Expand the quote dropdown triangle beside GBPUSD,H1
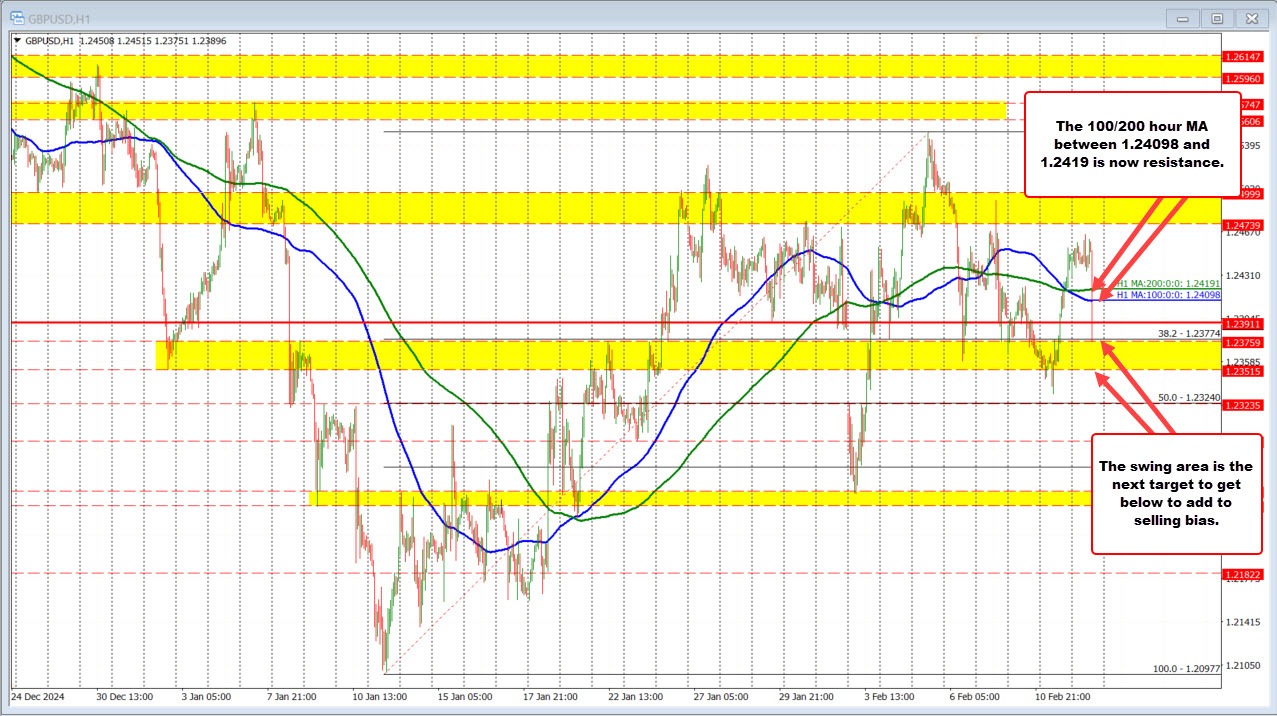Image resolution: width=1277 pixels, height=716 pixels. [19, 41]
